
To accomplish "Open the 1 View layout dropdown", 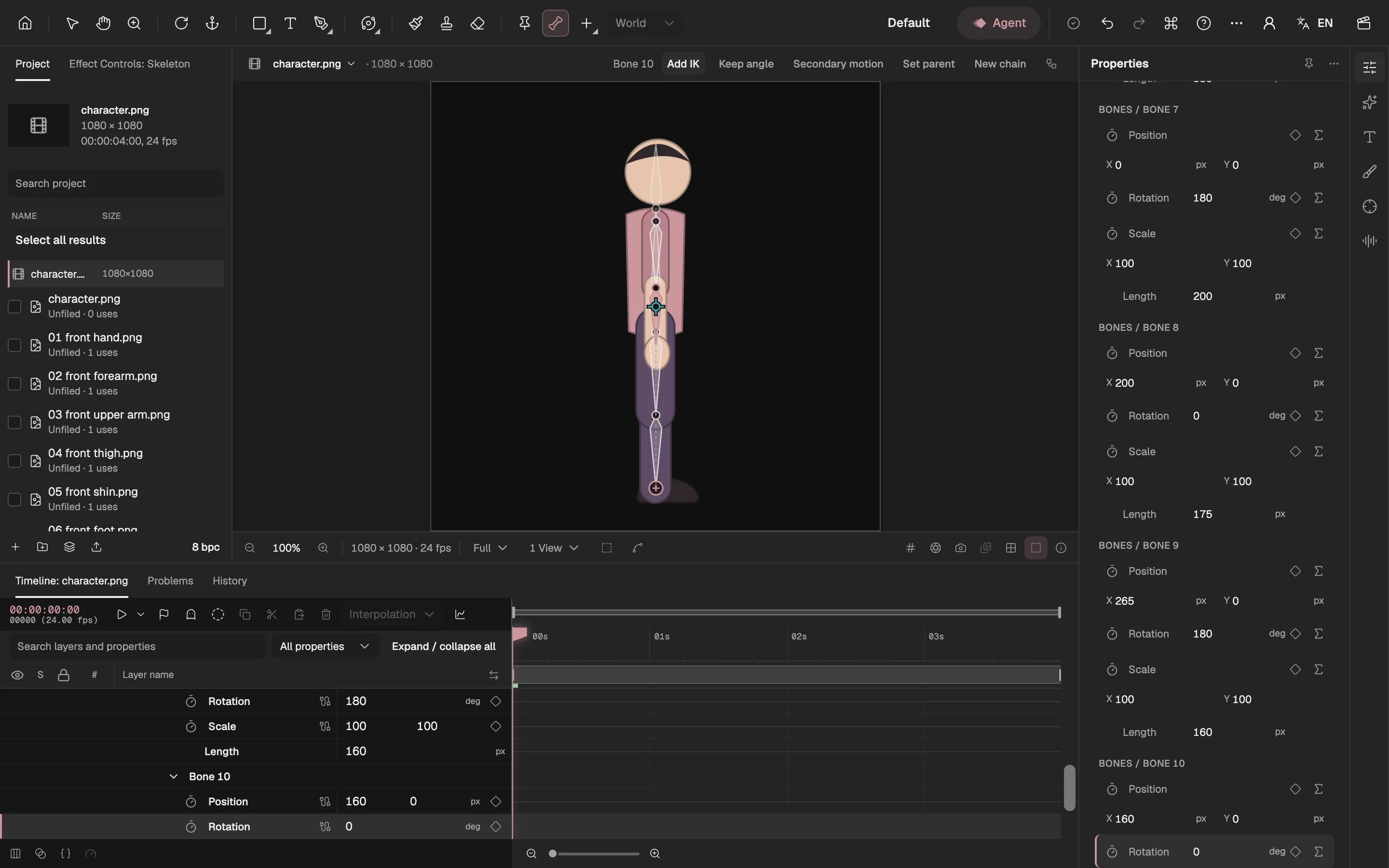I will (x=553, y=548).
